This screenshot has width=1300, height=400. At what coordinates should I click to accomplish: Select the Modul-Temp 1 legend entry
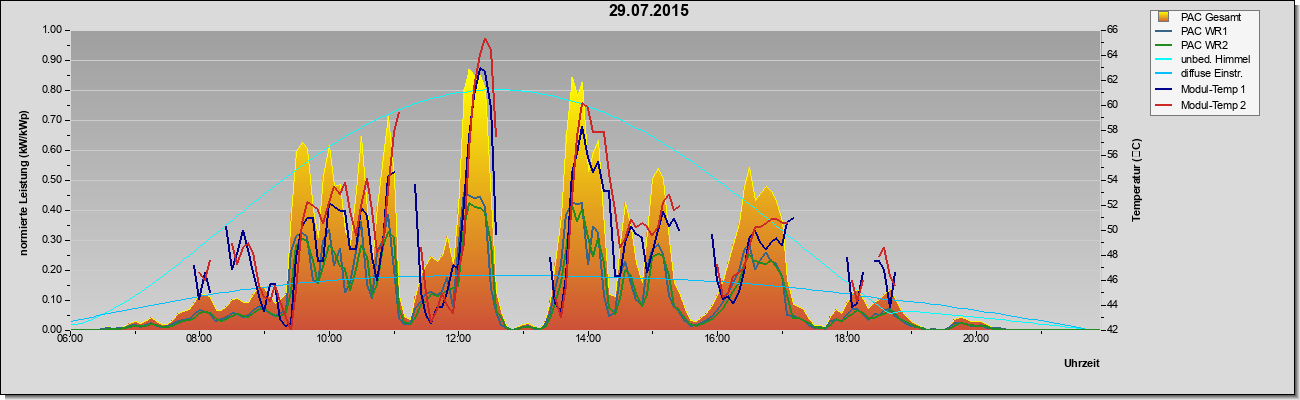click(x=1203, y=90)
